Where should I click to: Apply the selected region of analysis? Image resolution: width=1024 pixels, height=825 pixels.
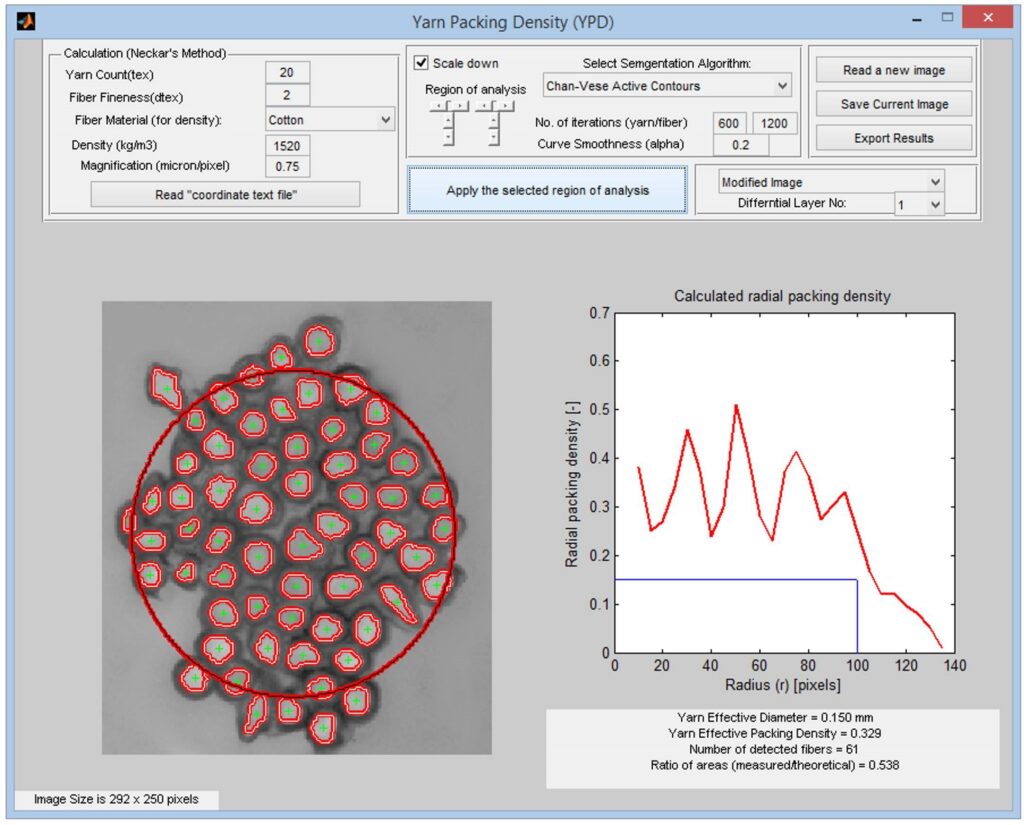click(547, 190)
